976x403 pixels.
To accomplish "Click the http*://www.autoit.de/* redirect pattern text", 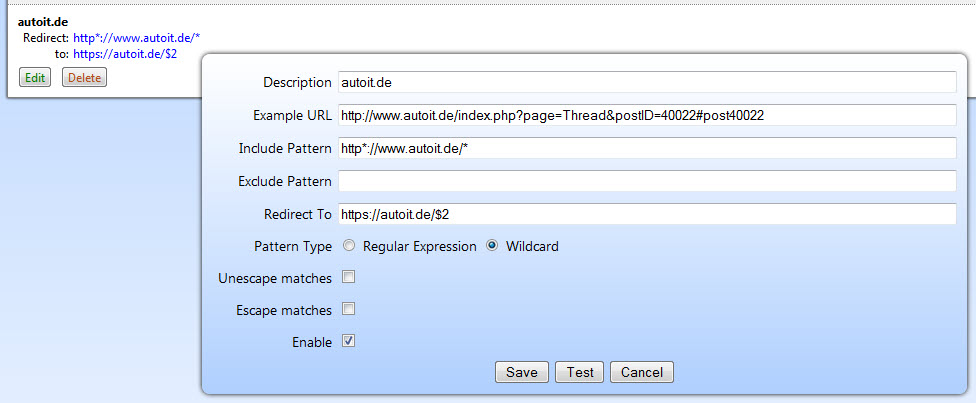I will (130, 38).
